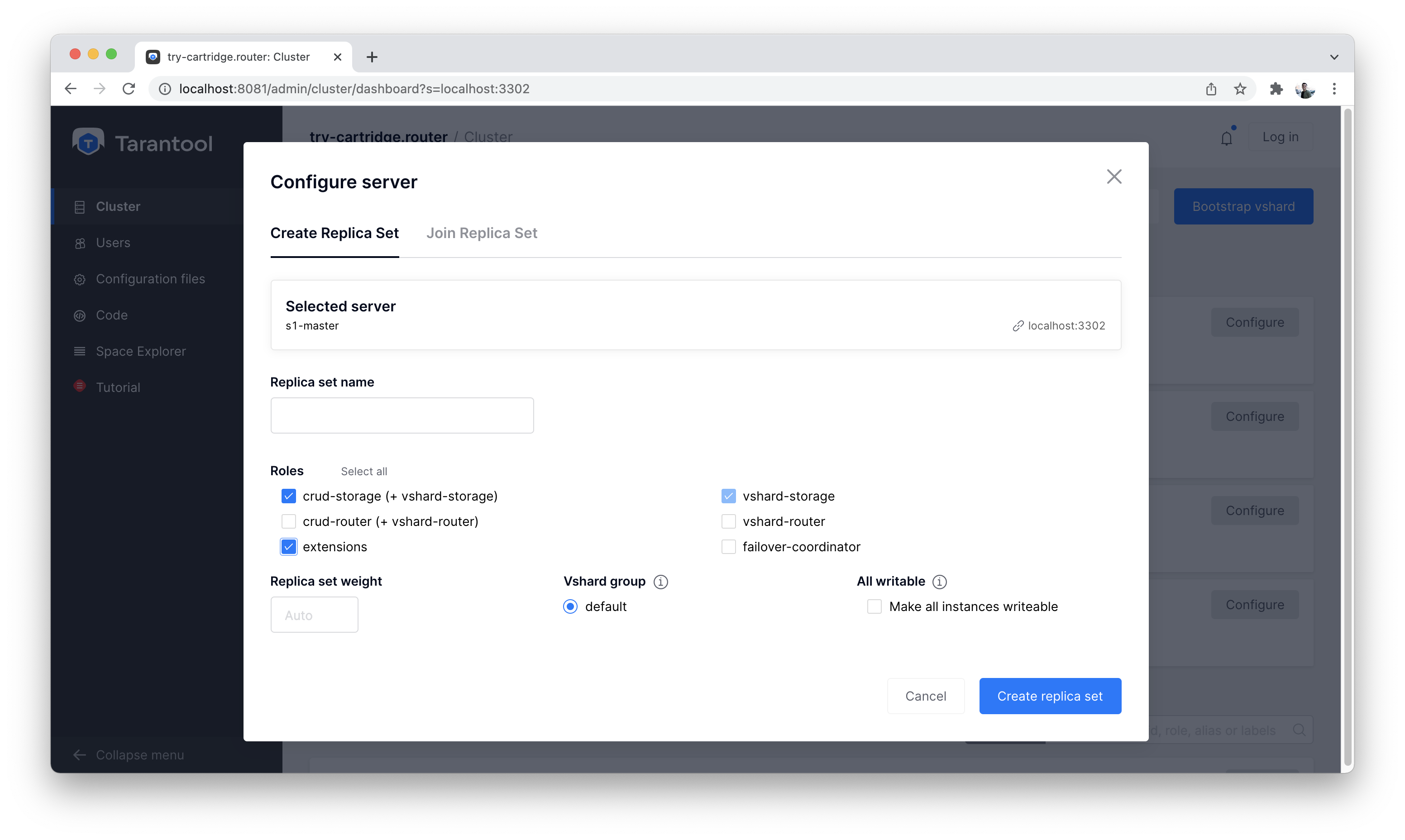Enable vshard-router role checkbox
This screenshot has height=840, width=1405.
[x=729, y=521]
